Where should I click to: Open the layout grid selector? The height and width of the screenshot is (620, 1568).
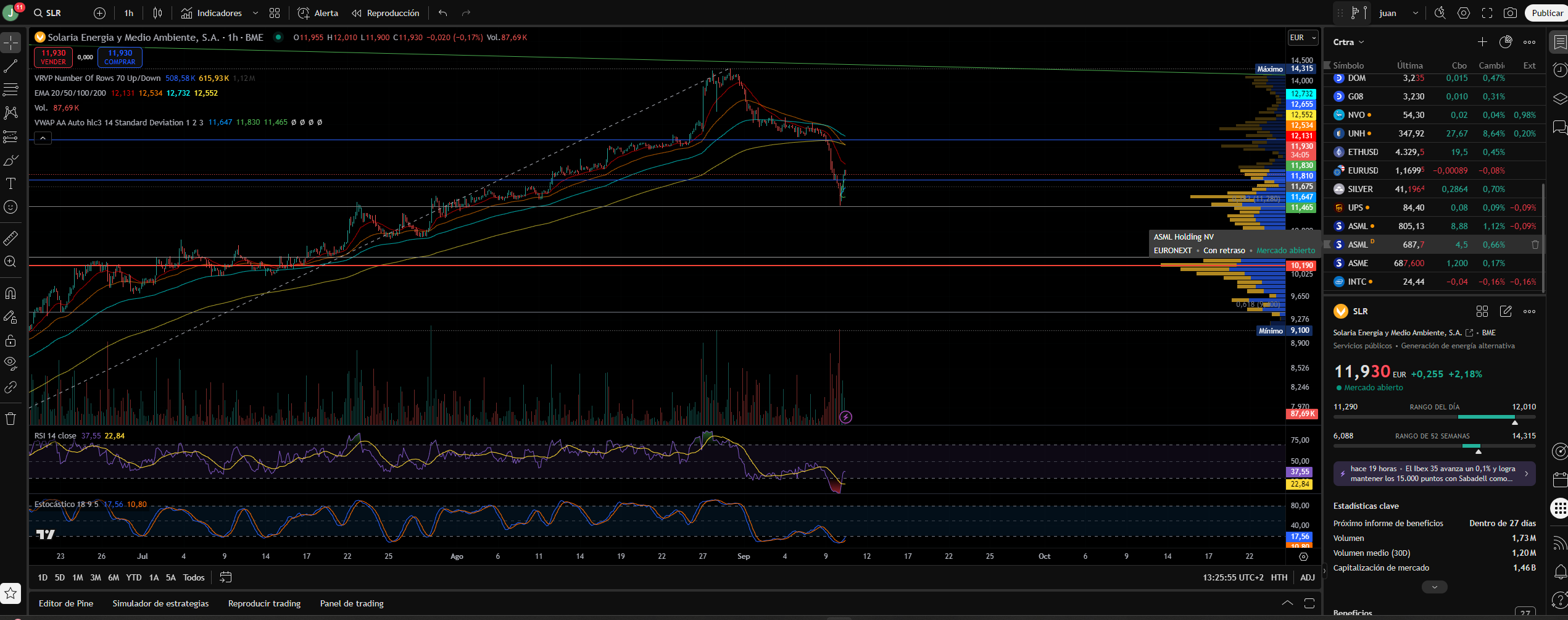(275, 13)
